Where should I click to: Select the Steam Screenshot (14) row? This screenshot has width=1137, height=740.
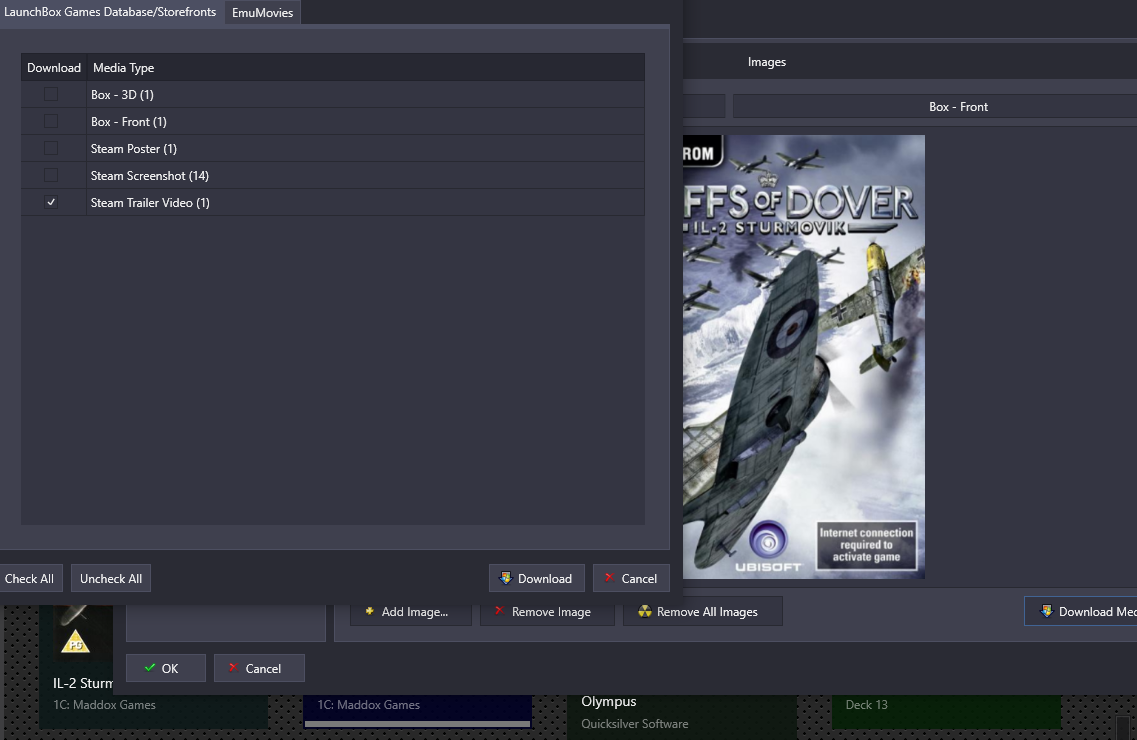(333, 175)
